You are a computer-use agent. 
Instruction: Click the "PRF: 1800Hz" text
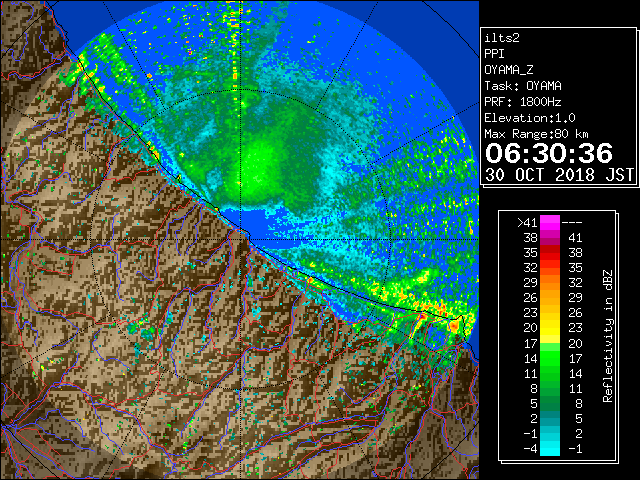click(x=523, y=102)
